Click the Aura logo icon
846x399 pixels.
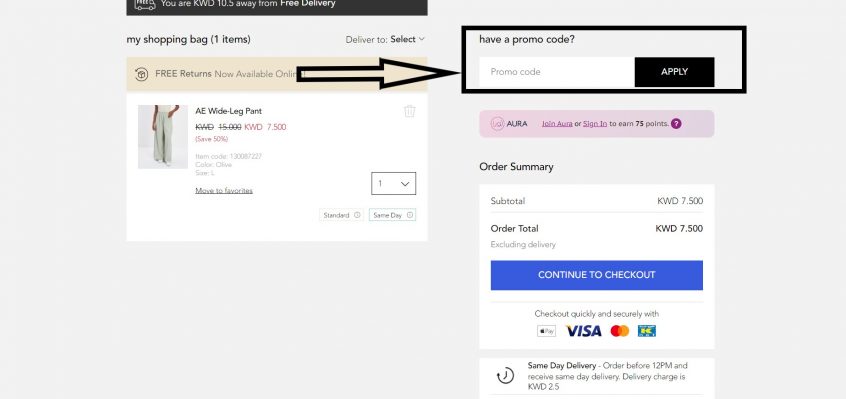pos(497,123)
